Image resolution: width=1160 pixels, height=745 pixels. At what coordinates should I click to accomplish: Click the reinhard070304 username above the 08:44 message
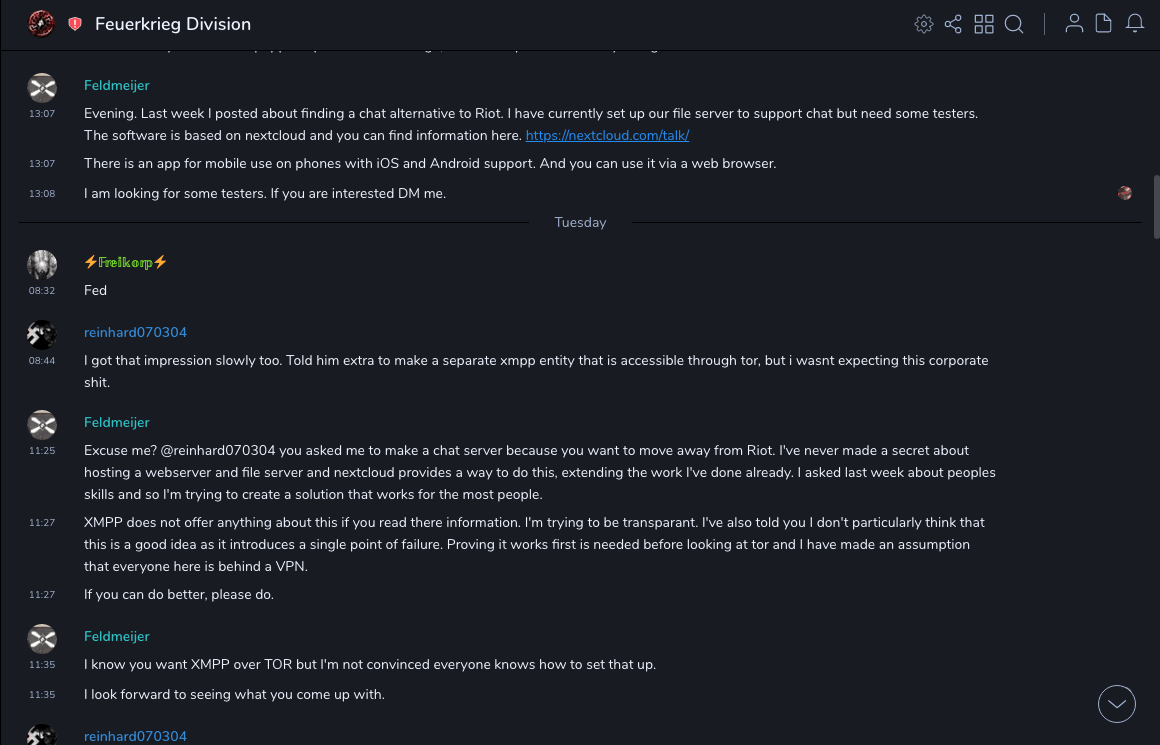coord(135,332)
